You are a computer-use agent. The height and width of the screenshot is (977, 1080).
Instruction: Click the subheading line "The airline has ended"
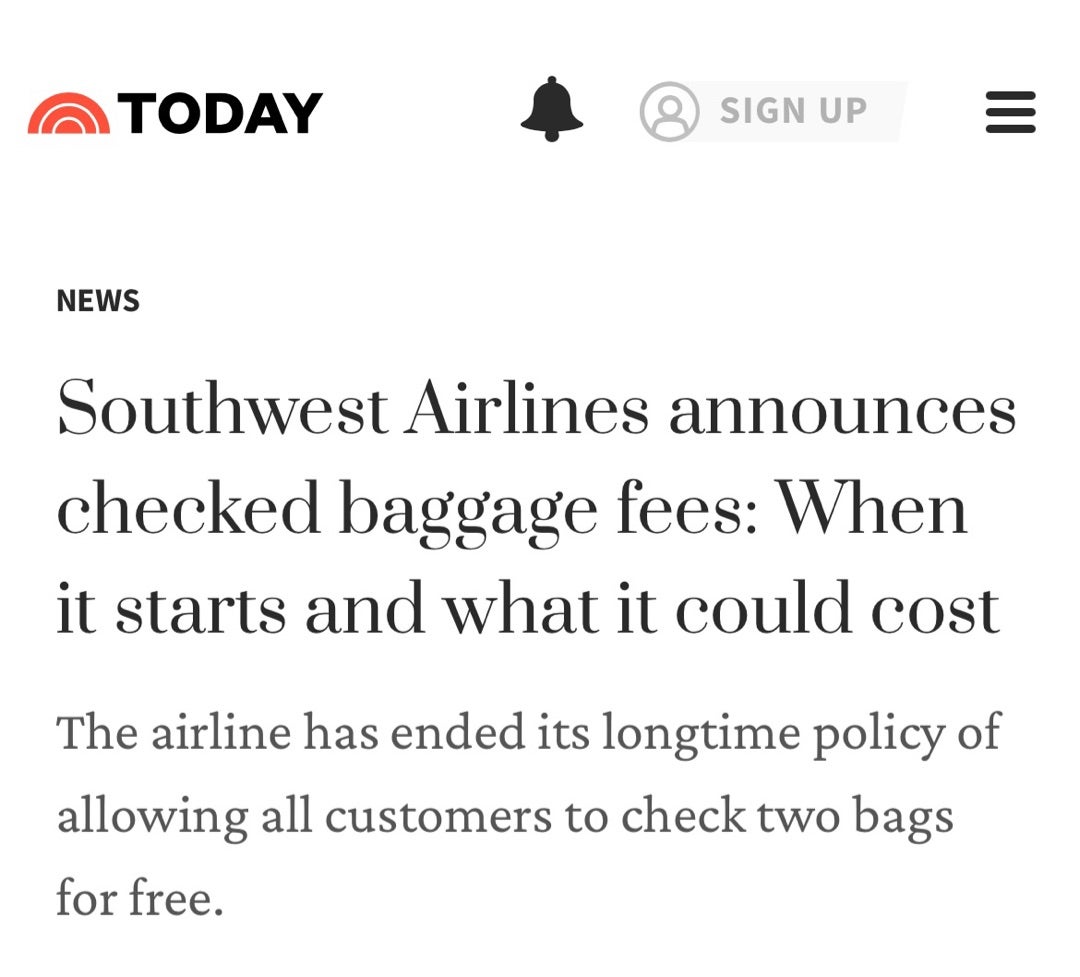click(528, 733)
